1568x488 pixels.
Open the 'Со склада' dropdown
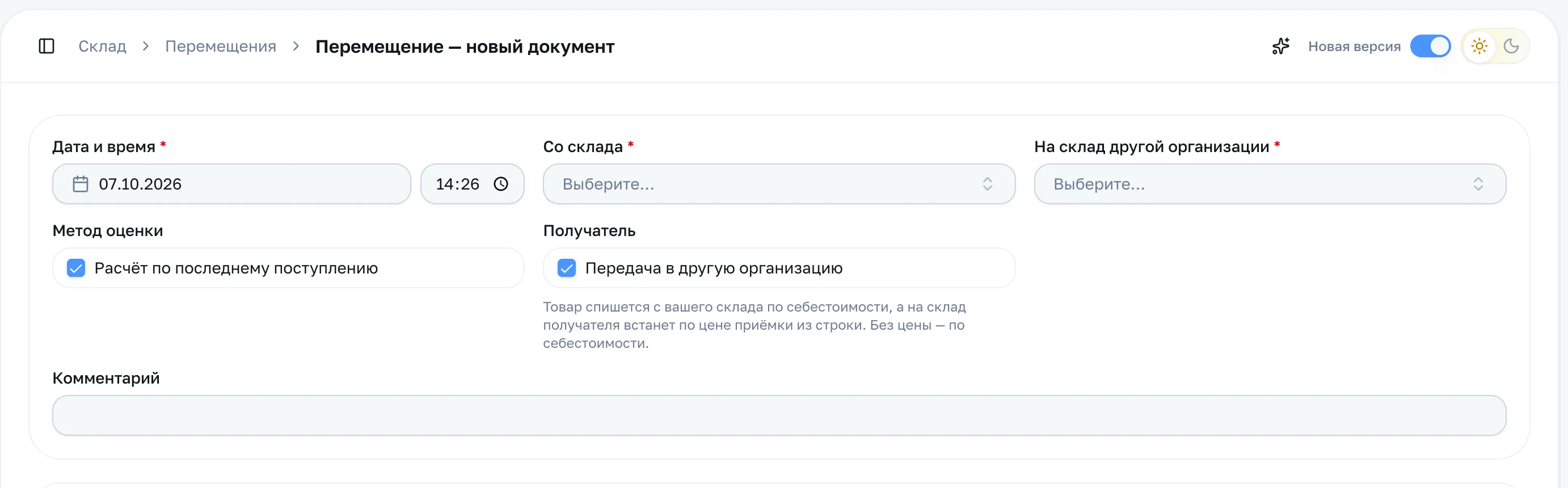pyautogui.click(x=779, y=184)
